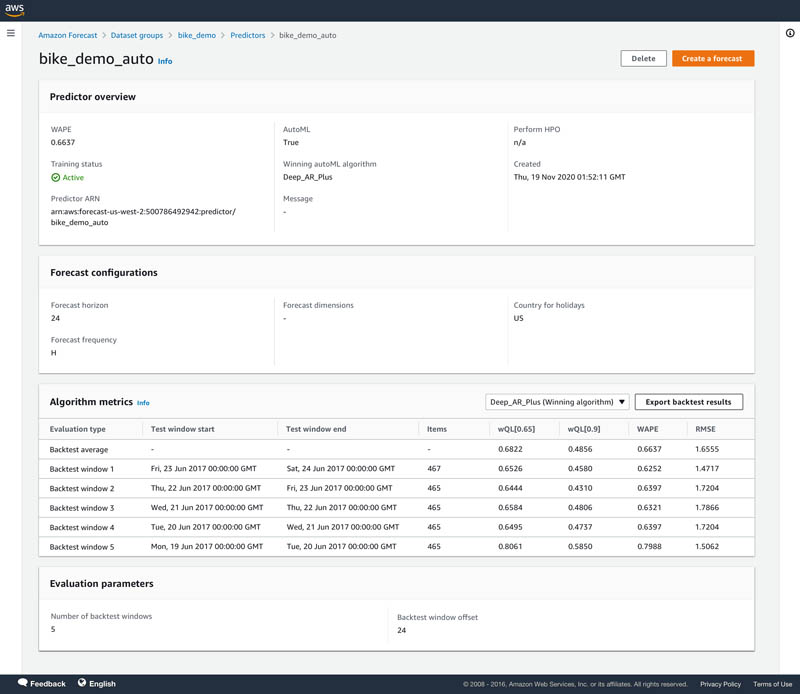Click Items column header
This screenshot has height=694, width=800.
pyautogui.click(x=437, y=429)
